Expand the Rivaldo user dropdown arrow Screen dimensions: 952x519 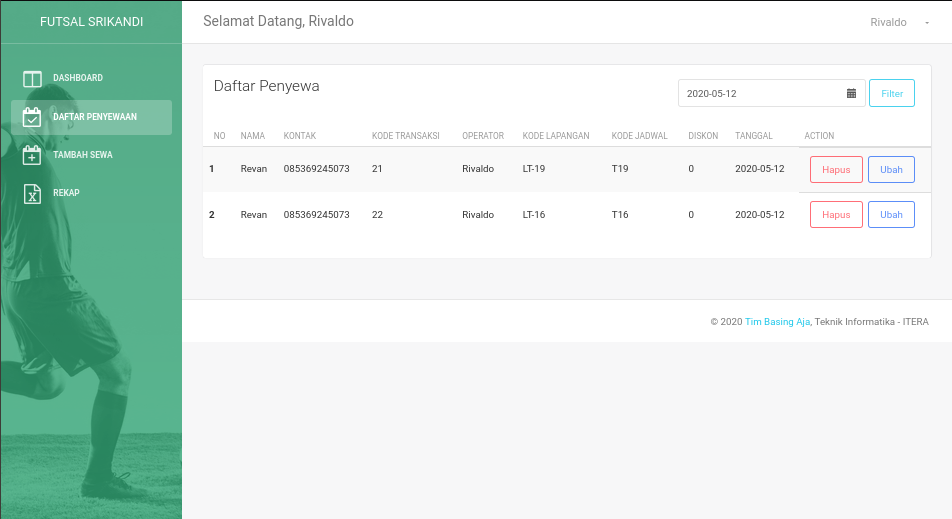point(927,22)
